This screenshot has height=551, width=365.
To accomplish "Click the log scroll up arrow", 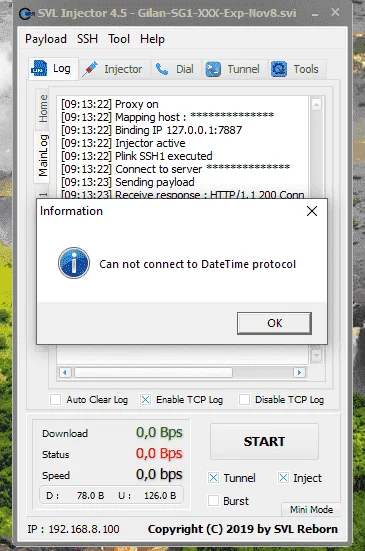I will point(316,104).
